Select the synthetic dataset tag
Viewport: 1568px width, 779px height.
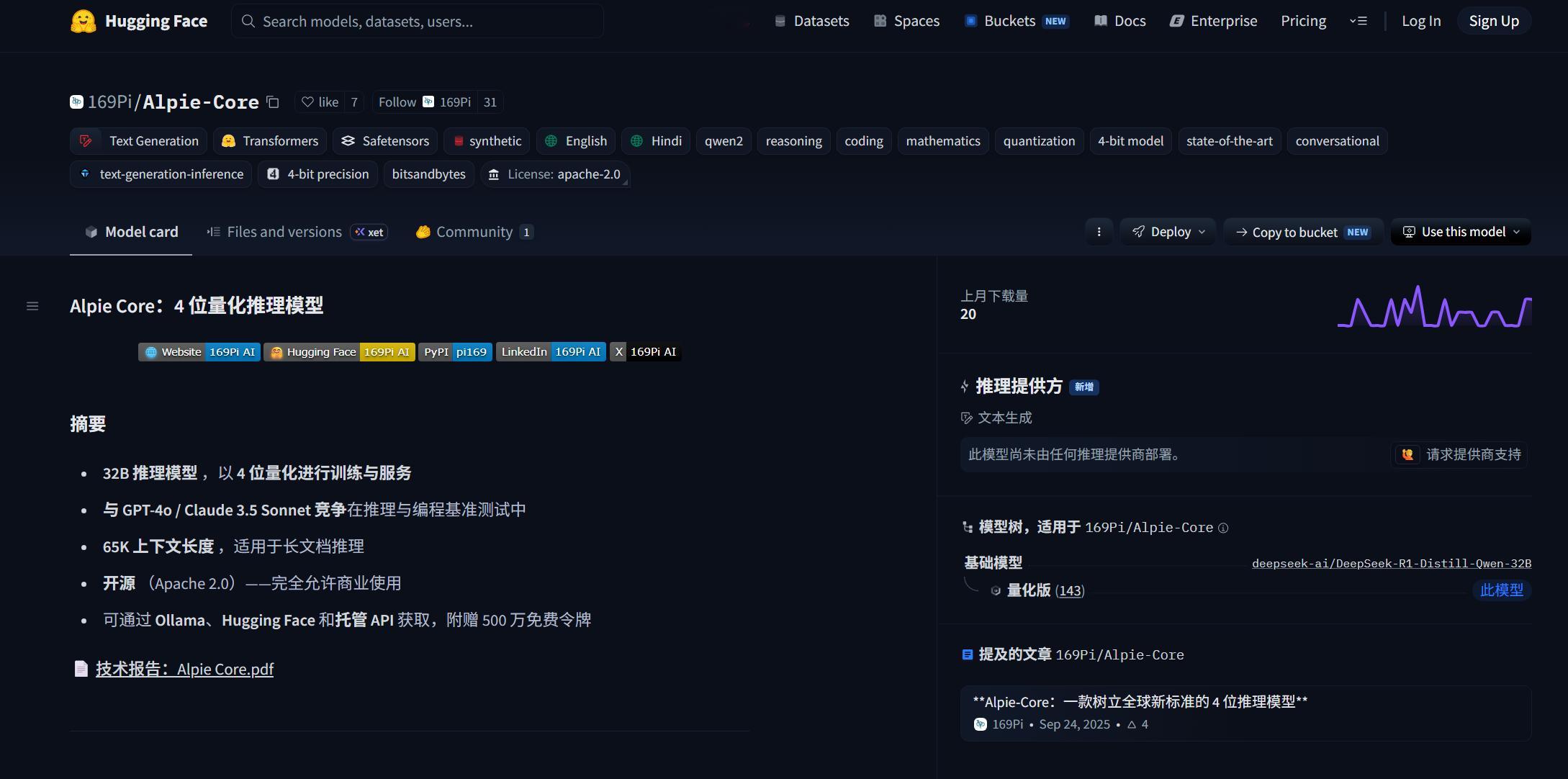[x=487, y=141]
